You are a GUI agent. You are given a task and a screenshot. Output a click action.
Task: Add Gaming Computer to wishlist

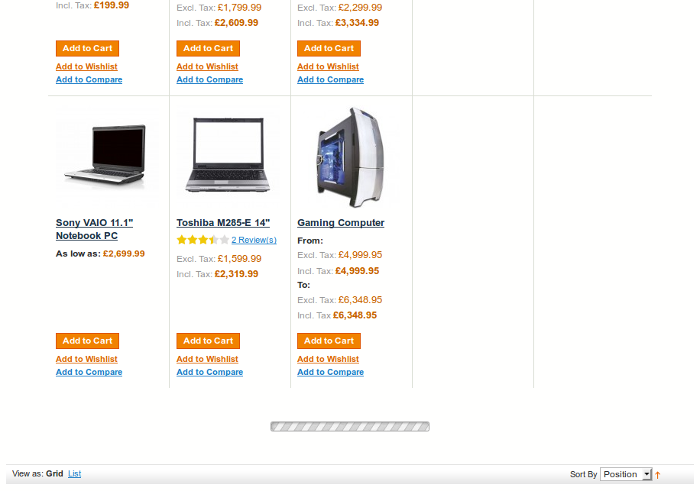coord(328,359)
